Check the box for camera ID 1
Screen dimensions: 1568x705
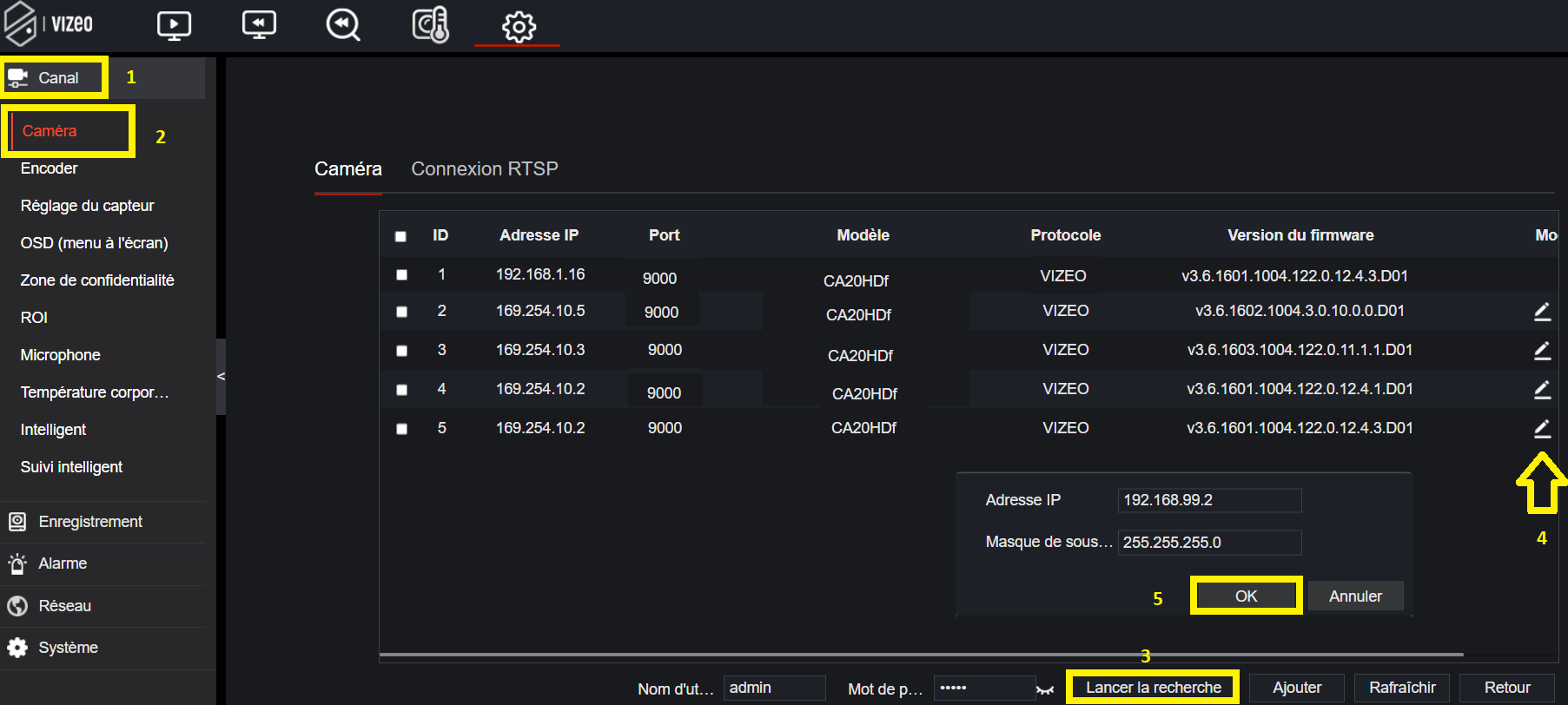(401, 275)
